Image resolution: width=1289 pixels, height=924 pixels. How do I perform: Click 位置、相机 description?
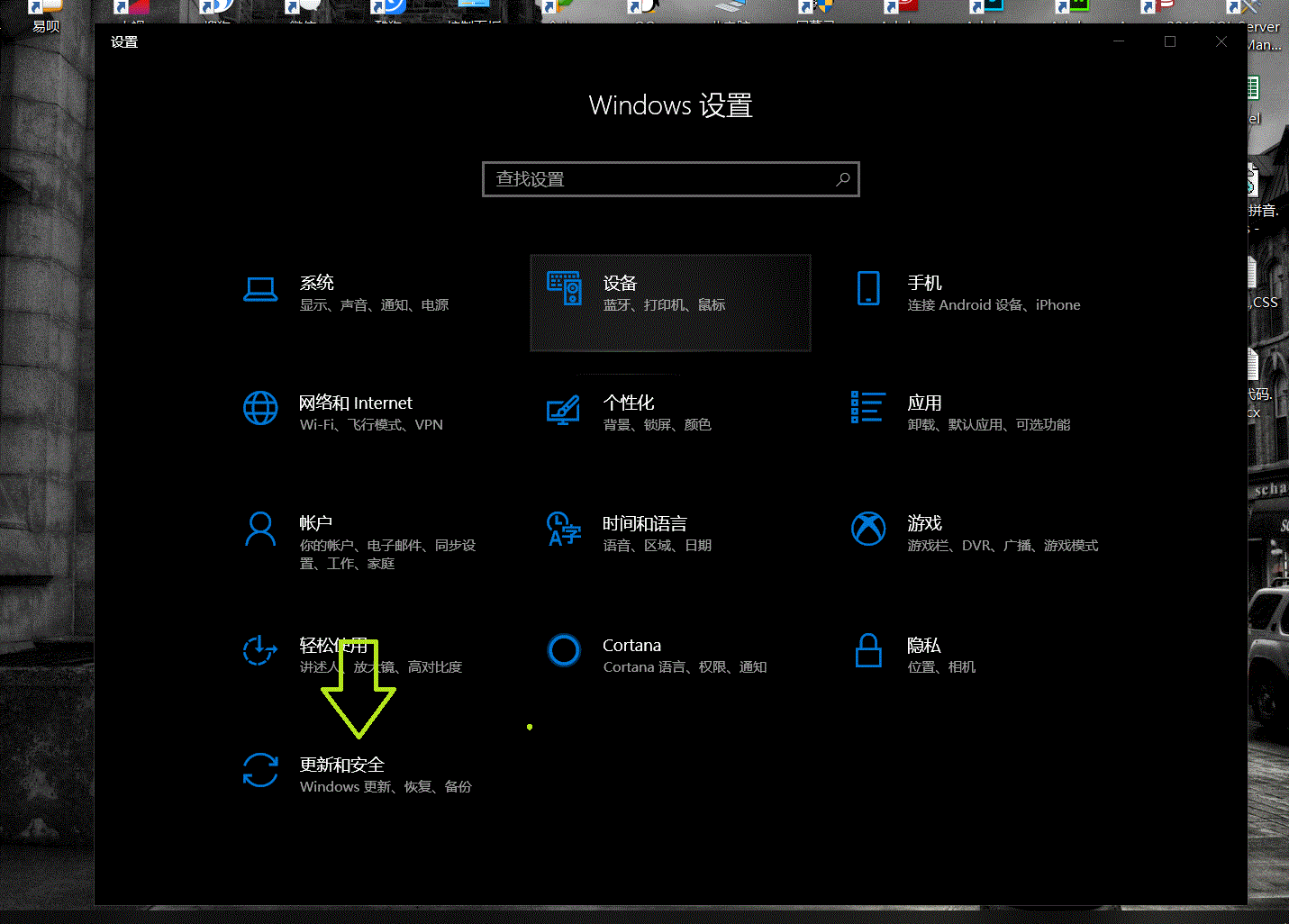(x=941, y=667)
